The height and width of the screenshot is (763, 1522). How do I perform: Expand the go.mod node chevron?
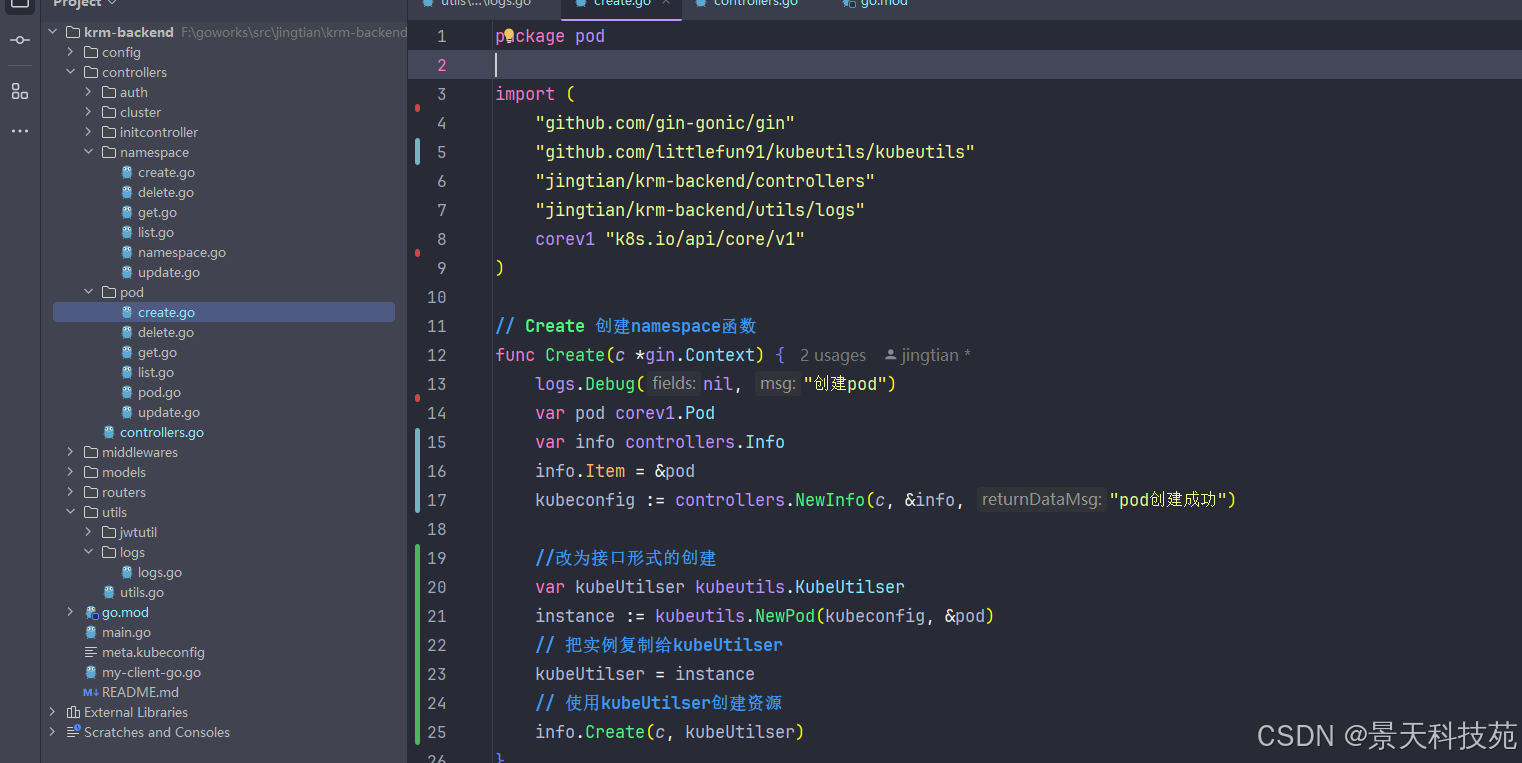point(70,612)
